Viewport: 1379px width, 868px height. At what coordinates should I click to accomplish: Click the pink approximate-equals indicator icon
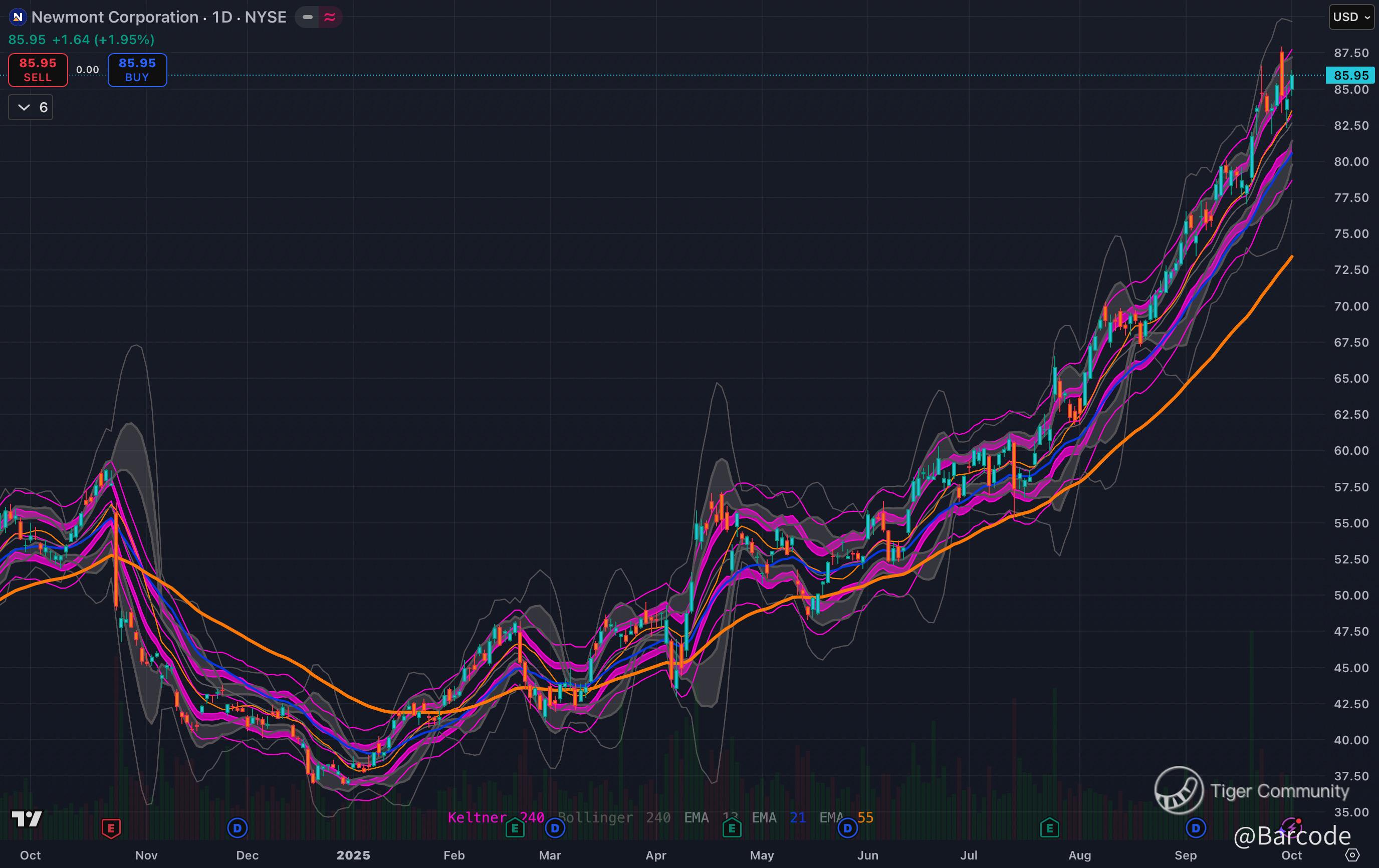[329, 17]
